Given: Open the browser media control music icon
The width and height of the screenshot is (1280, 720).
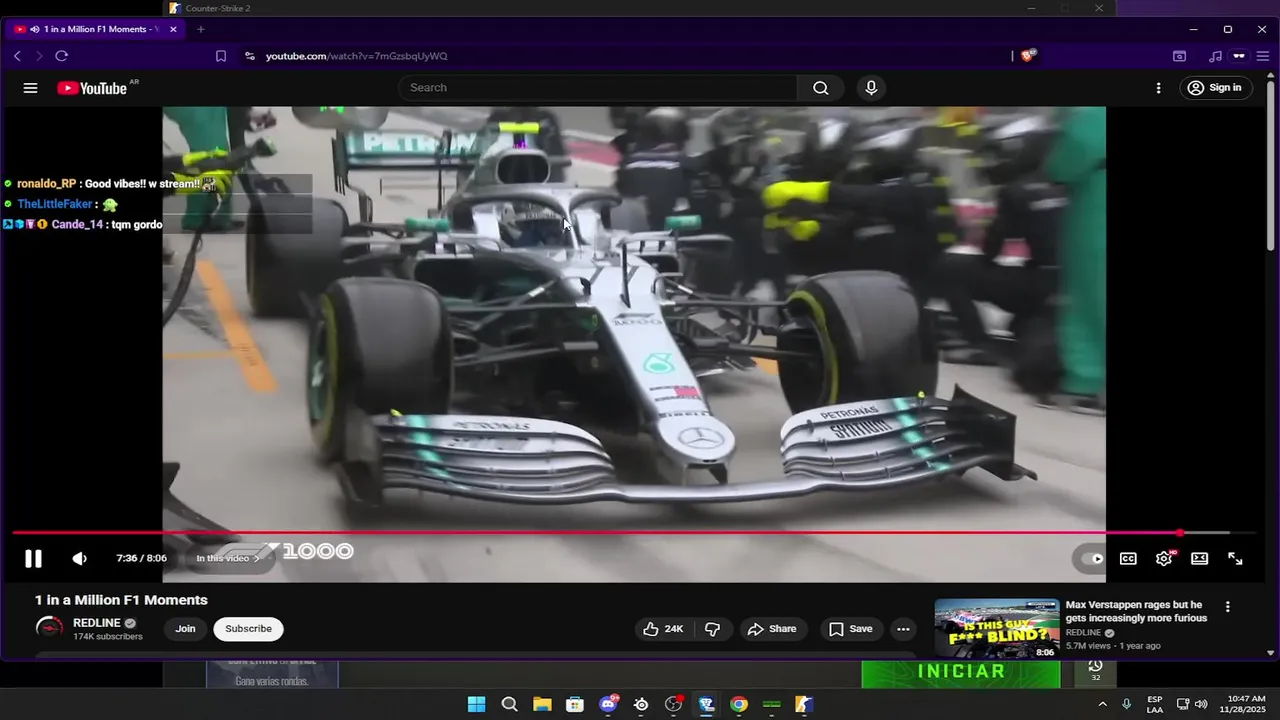Looking at the screenshot, I should pyautogui.click(x=1215, y=56).
